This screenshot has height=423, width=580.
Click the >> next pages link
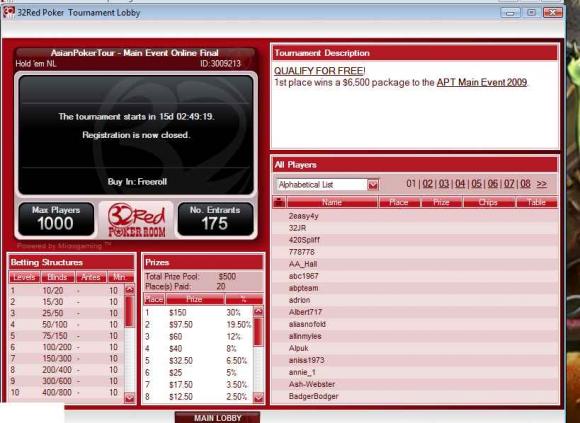coord(542,184)
